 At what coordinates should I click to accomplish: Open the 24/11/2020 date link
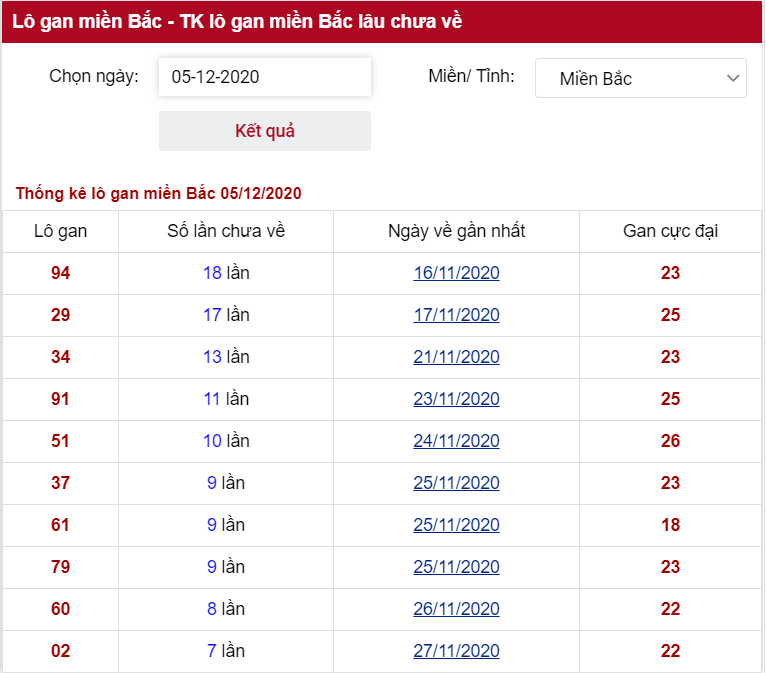point(456,441)
